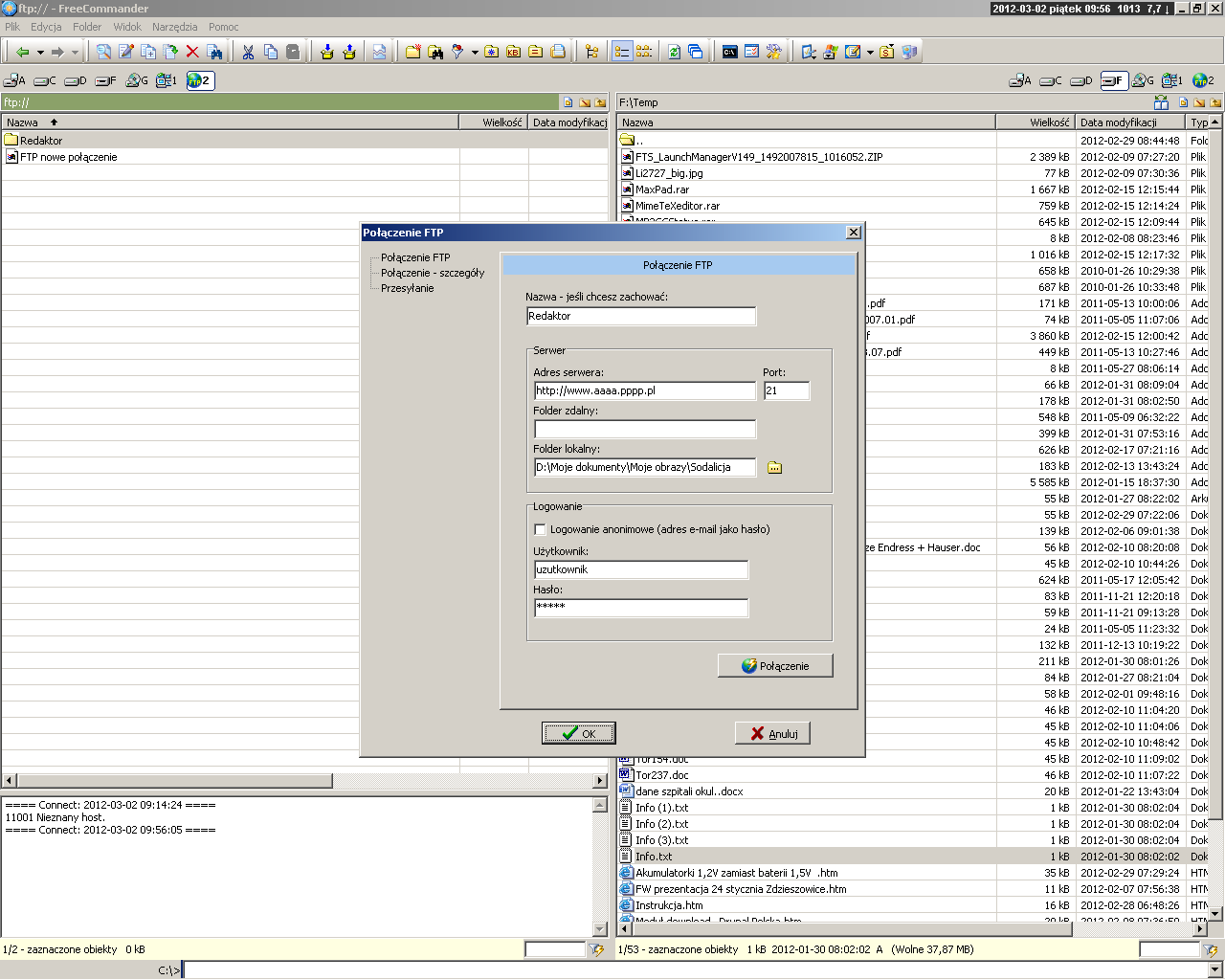Click the clipboard Paste icon
Viewport: 1225px width, 980px height.
click(293, 52)
